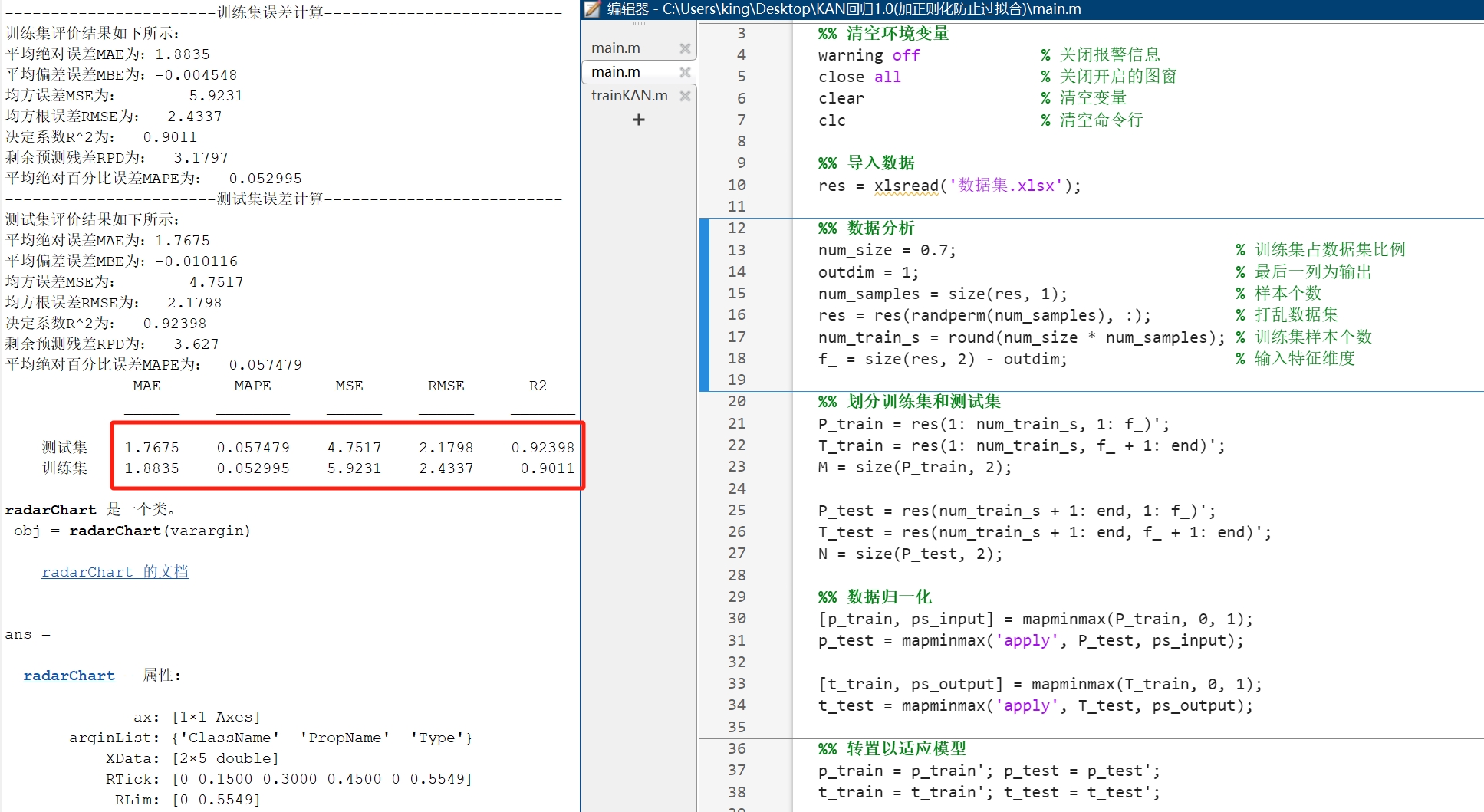Place cursor on the warning off line

(868, 55)
